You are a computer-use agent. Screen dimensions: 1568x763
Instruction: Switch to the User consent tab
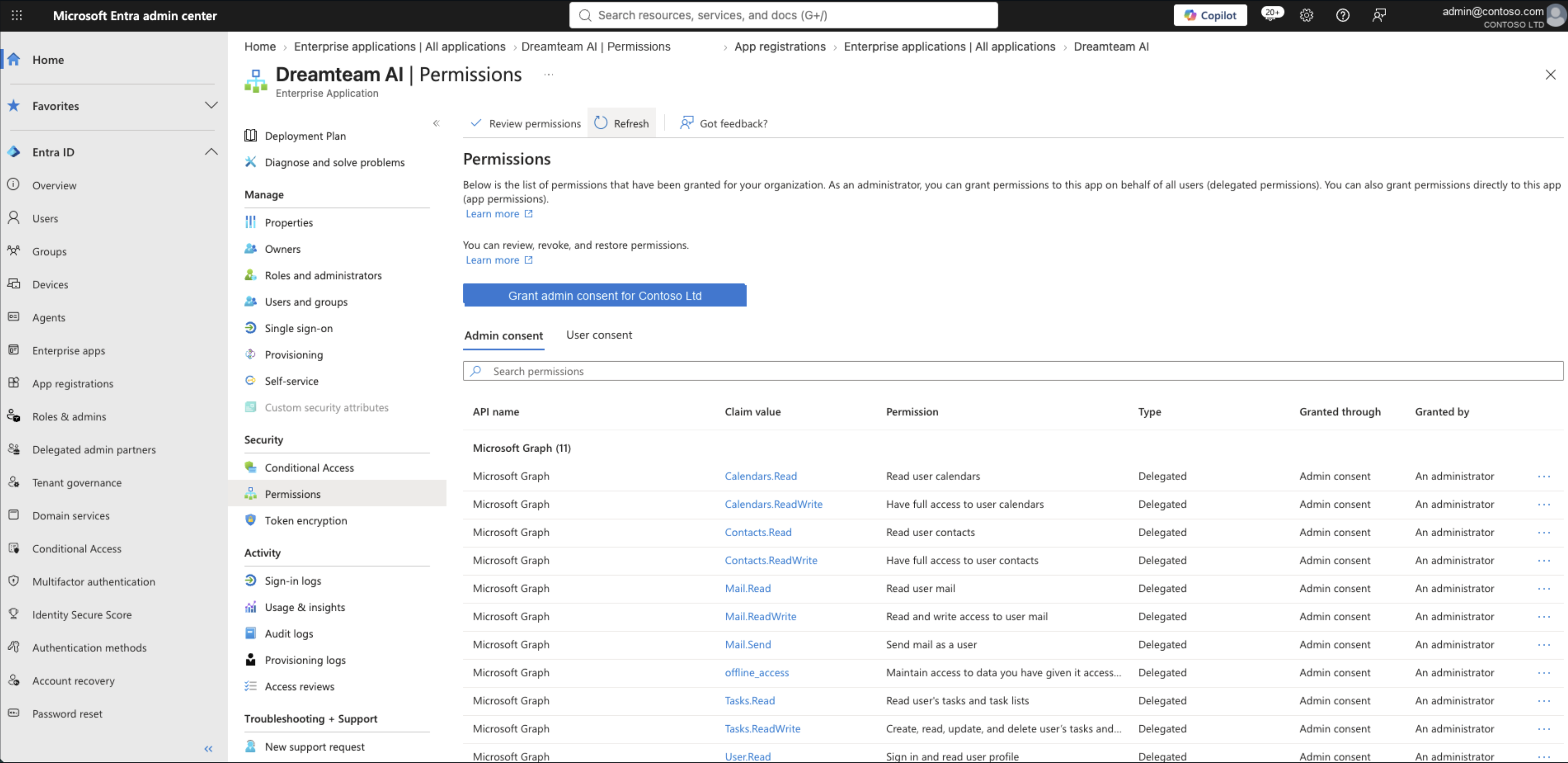599,335
